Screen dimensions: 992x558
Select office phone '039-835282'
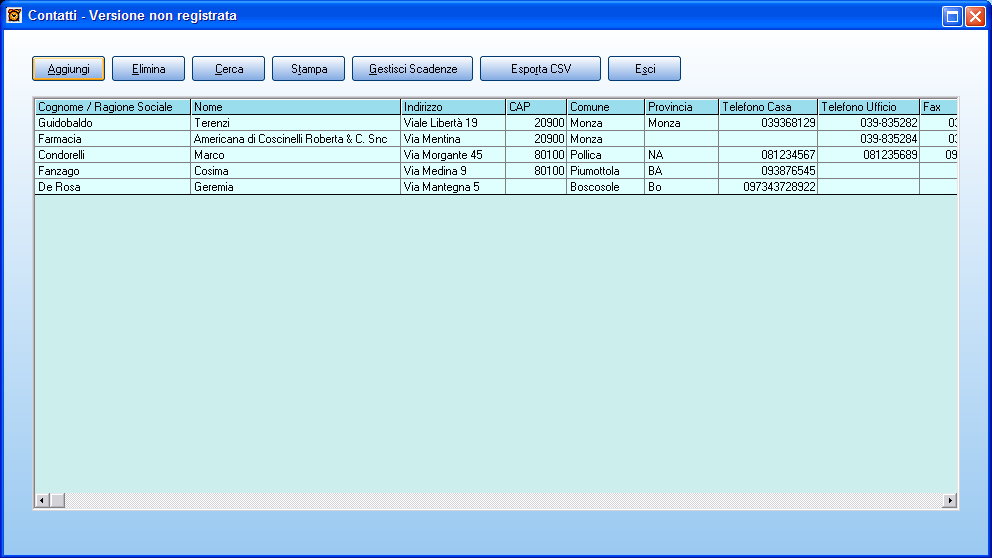pyautogui.click(x=868, y=123)
